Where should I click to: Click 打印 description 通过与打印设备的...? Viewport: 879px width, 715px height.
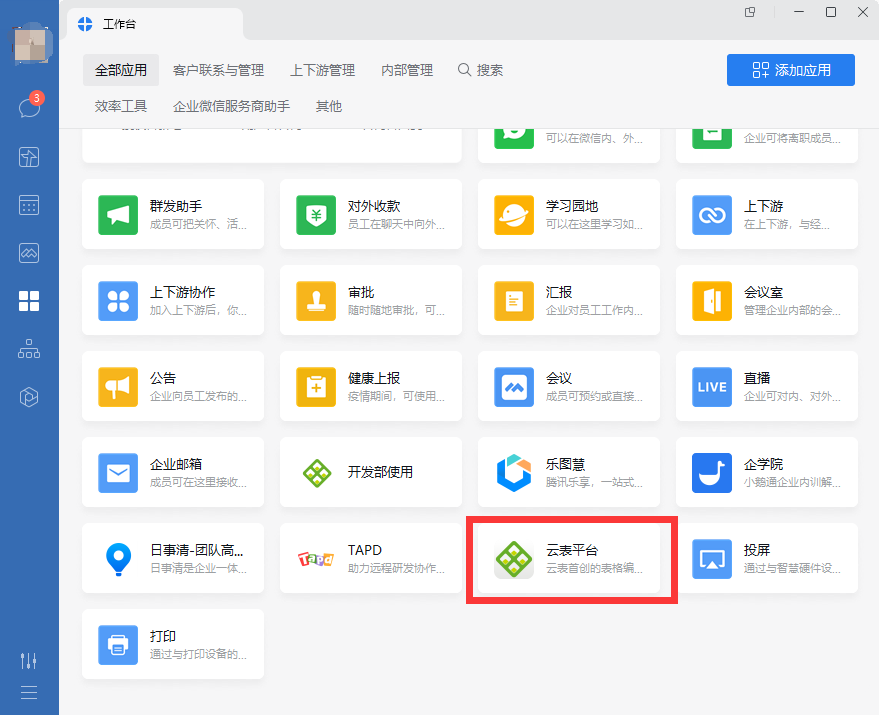[x=198, y=654]
